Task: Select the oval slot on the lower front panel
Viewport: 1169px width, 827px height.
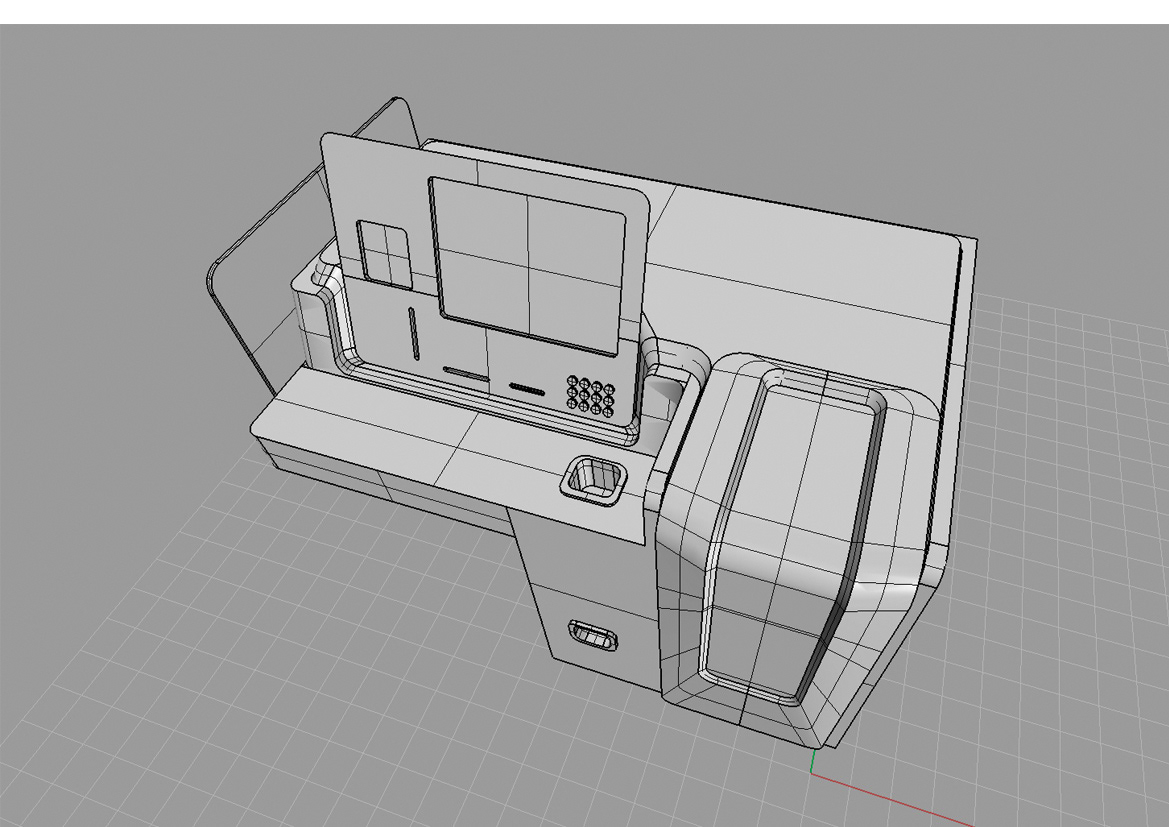Action: 593,636
